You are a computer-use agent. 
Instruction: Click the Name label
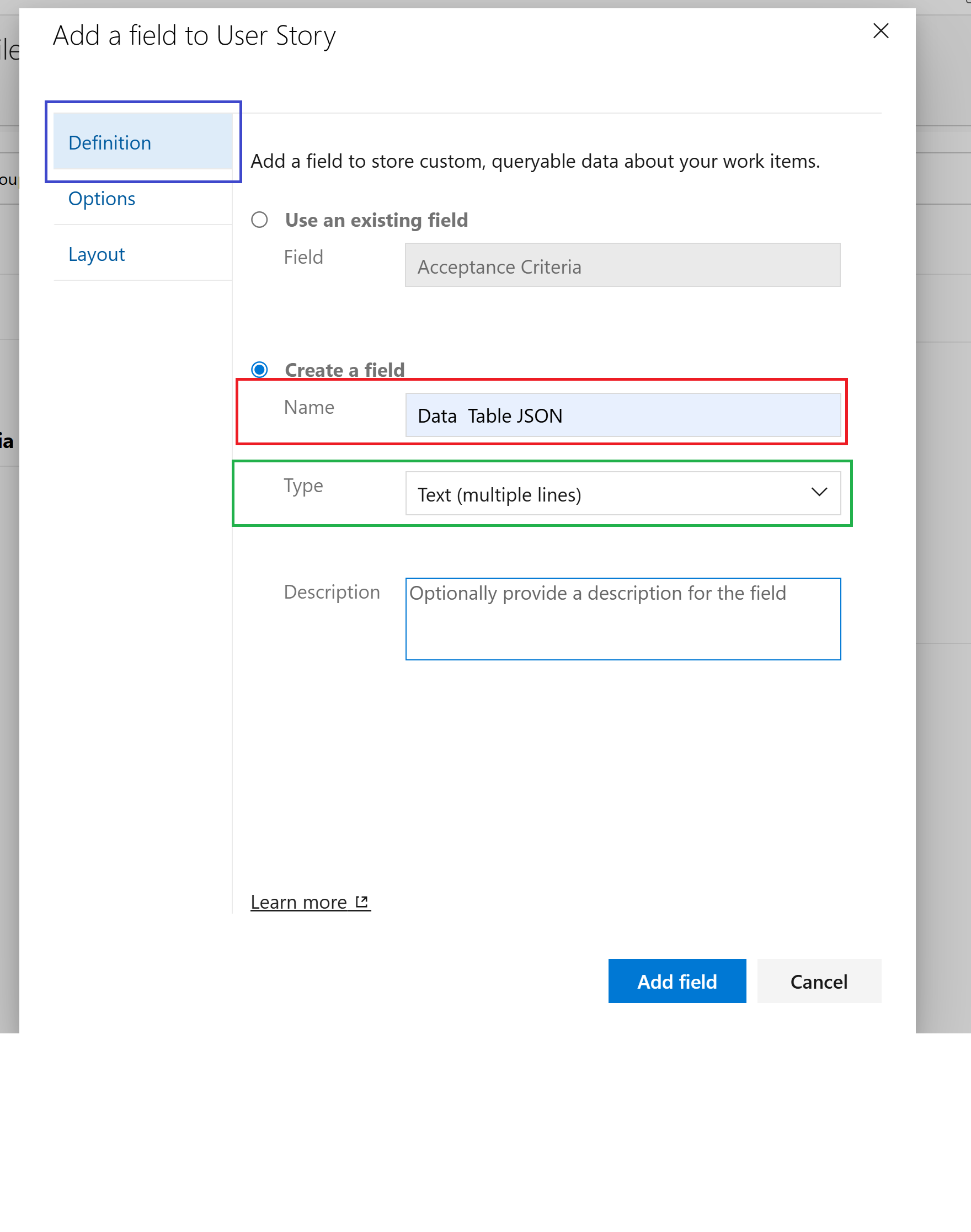309,407
